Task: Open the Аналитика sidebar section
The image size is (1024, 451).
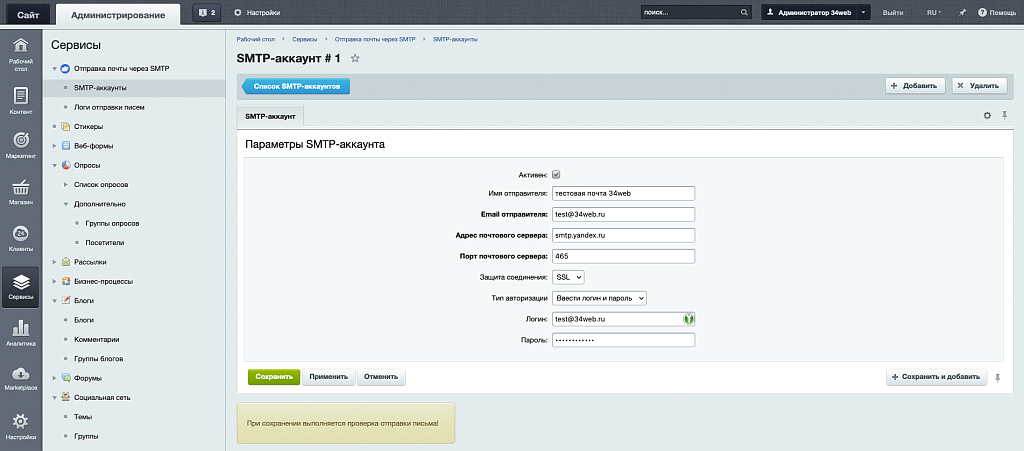Action: point(20,334)
